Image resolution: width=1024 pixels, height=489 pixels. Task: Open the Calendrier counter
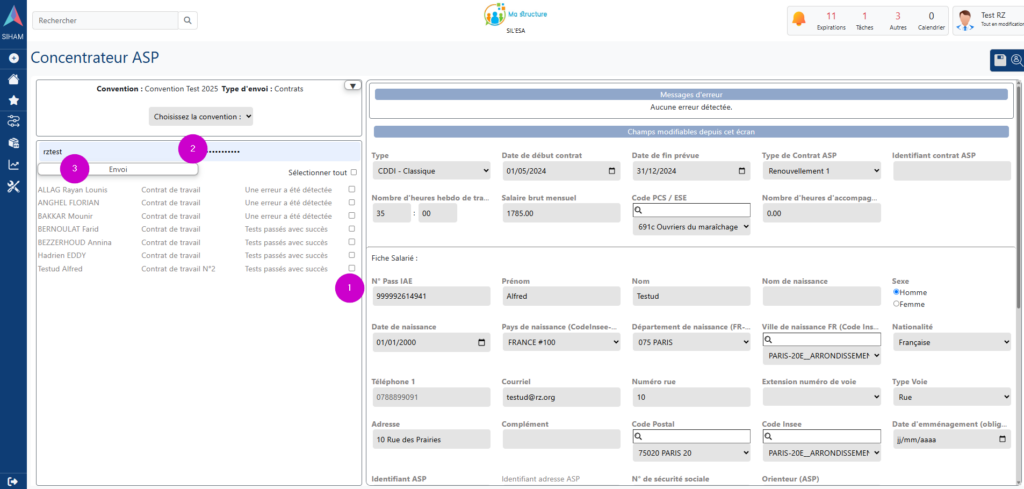(x=931, y=20)
